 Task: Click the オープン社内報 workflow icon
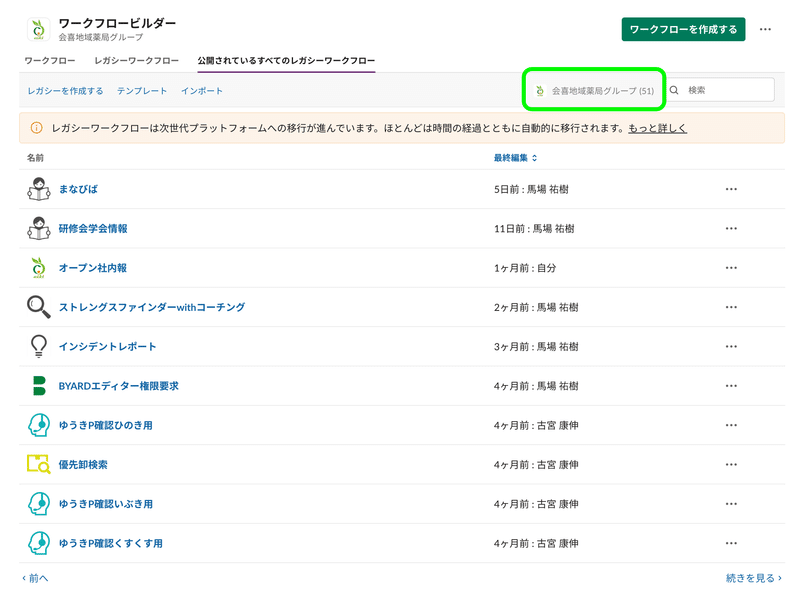pos(39,268)
